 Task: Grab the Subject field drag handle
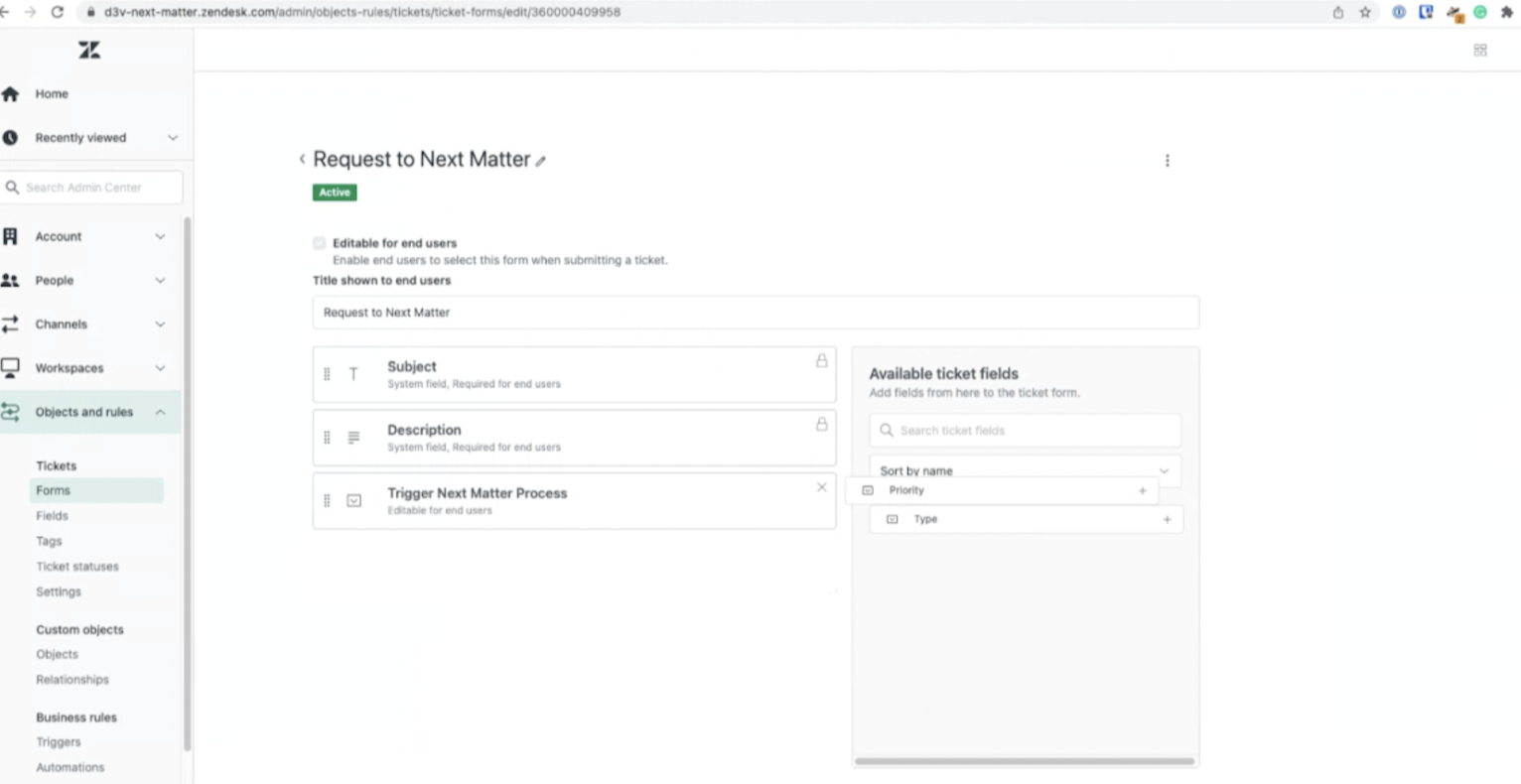click(327, 374)
